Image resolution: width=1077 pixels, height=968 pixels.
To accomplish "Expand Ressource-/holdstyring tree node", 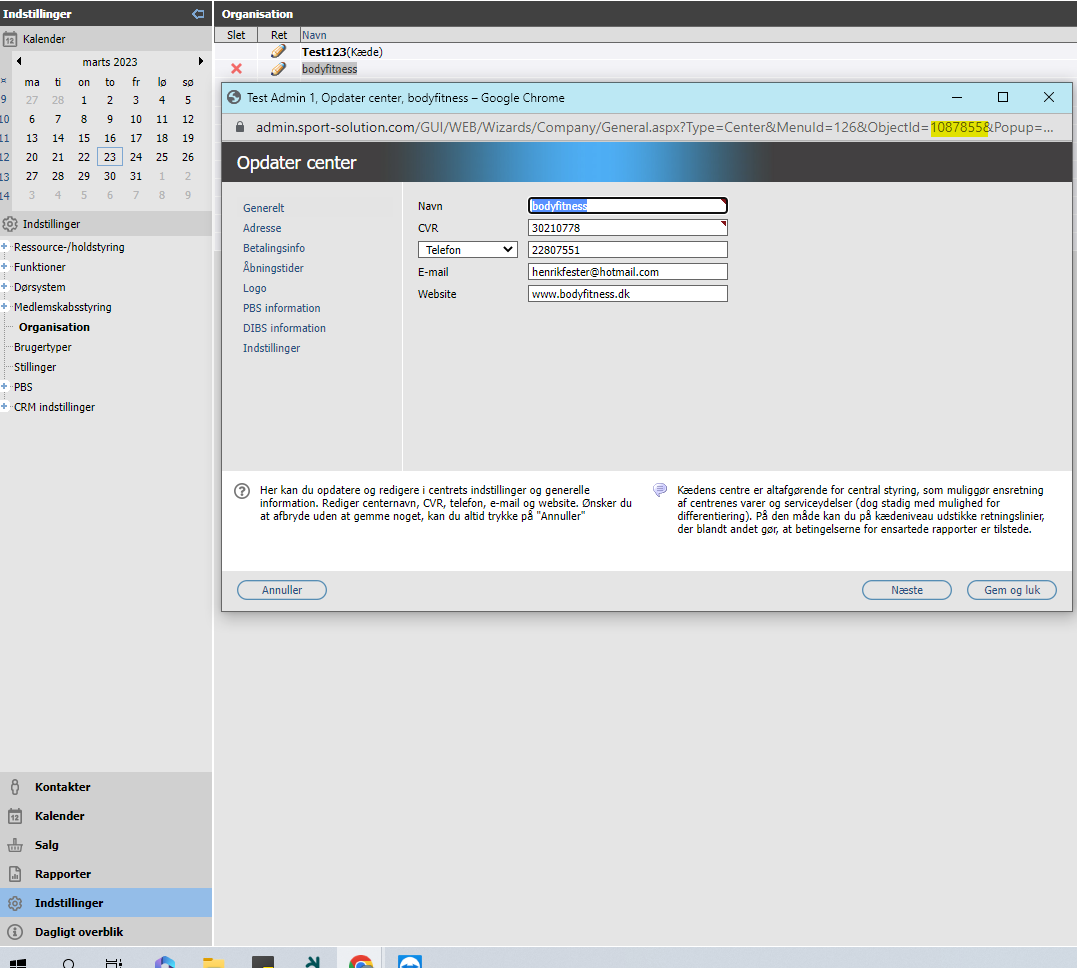I will (4, 247).
